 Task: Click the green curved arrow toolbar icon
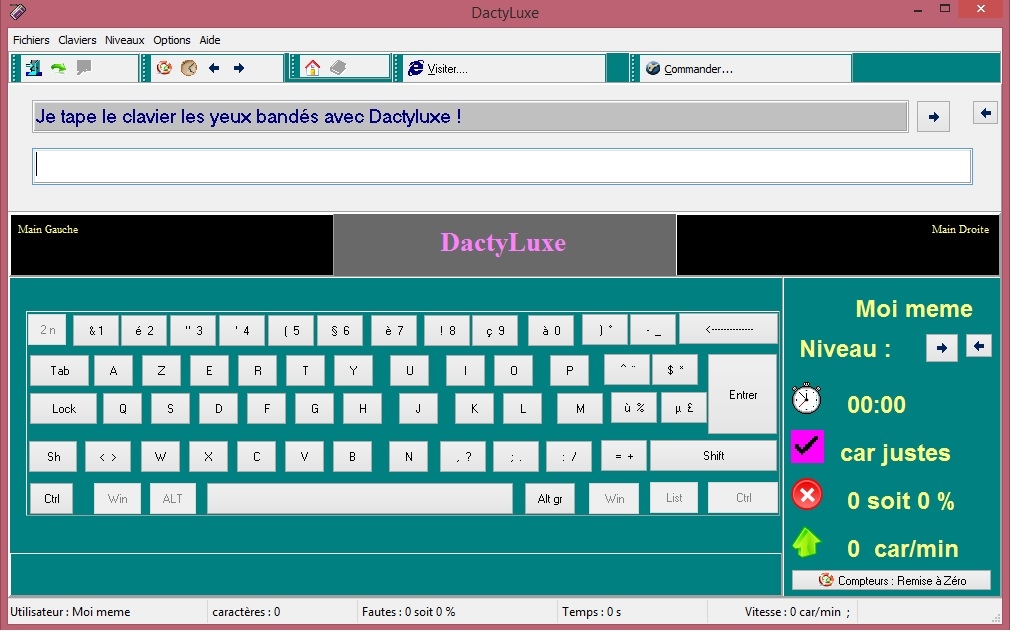pos(59,68)
